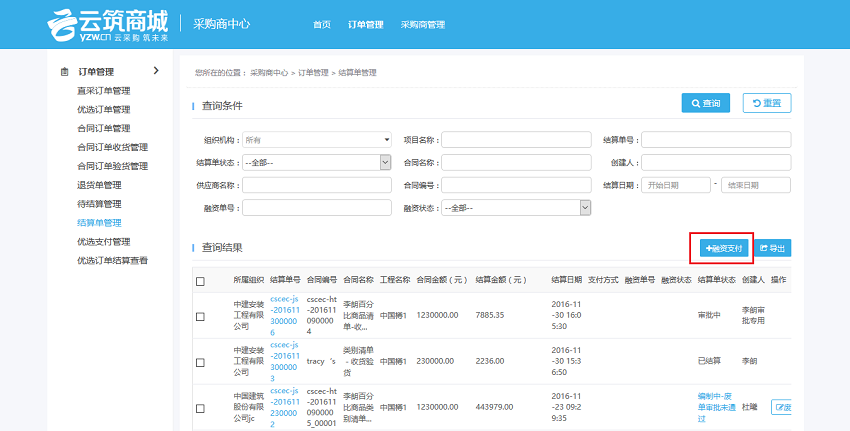Focus the 项目名称 input field
The height and width of the screenshot is (431, 850).
[516, 140]
